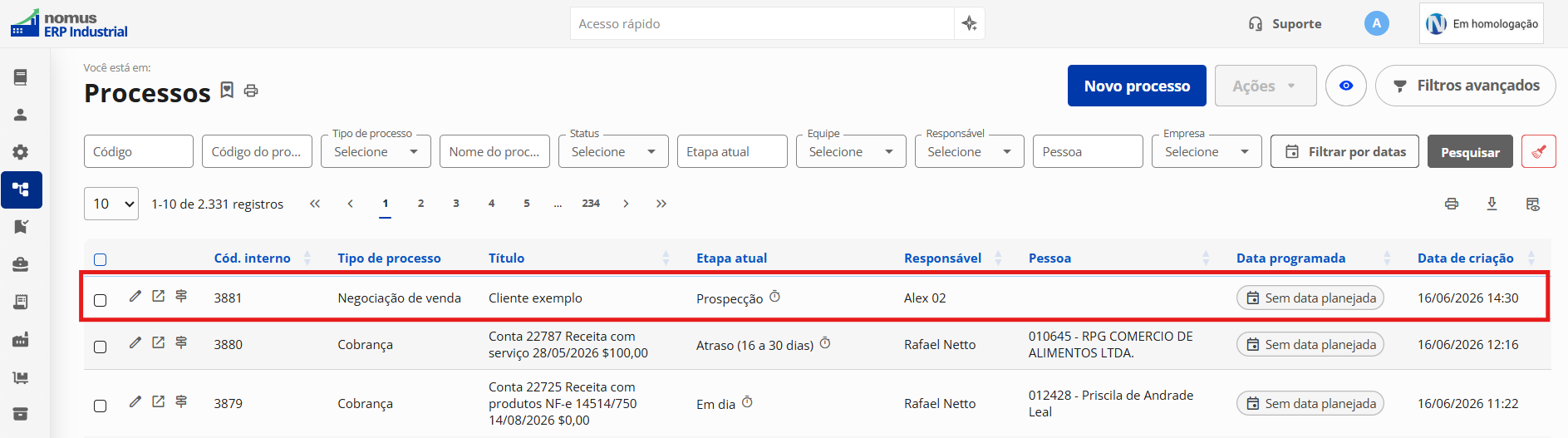Open process 3880 in new window icon

pos(158,342)
